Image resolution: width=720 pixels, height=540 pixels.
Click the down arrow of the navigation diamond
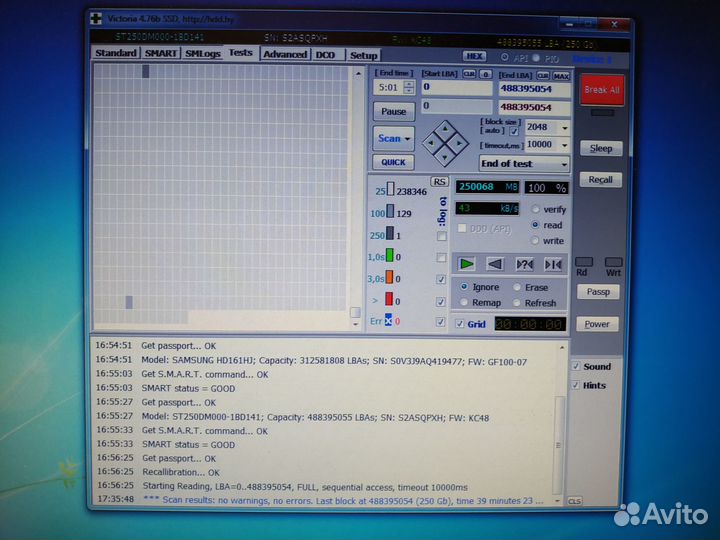[x=445, y=158]
